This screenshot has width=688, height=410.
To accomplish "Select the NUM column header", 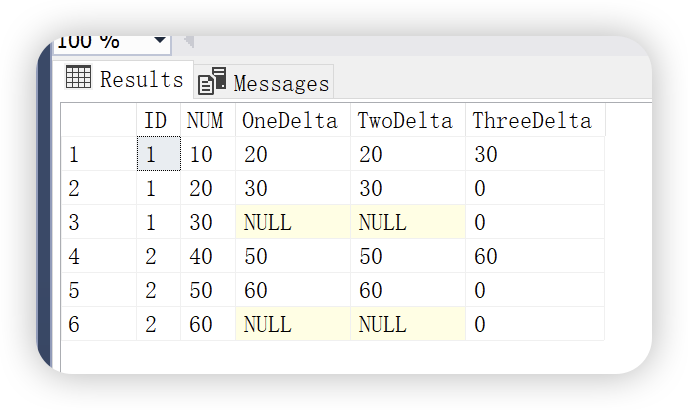I will (x=206, y=121).
